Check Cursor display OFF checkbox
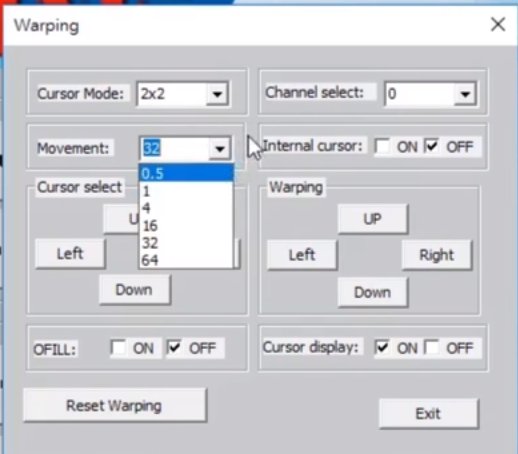 (x=432, y=347)
